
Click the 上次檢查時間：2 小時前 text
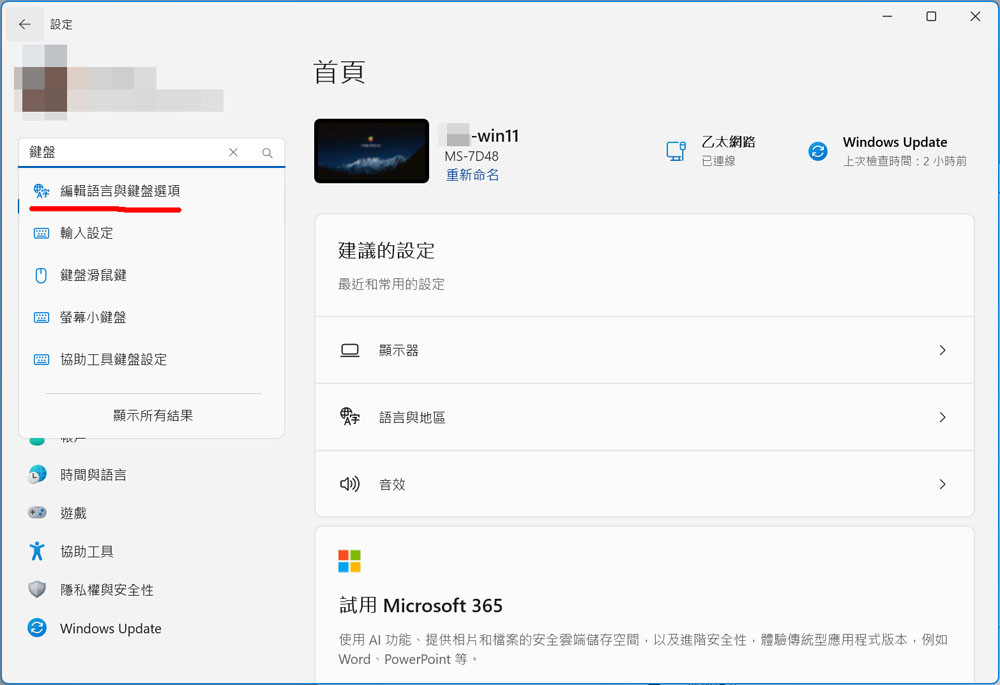coord(904,161)
